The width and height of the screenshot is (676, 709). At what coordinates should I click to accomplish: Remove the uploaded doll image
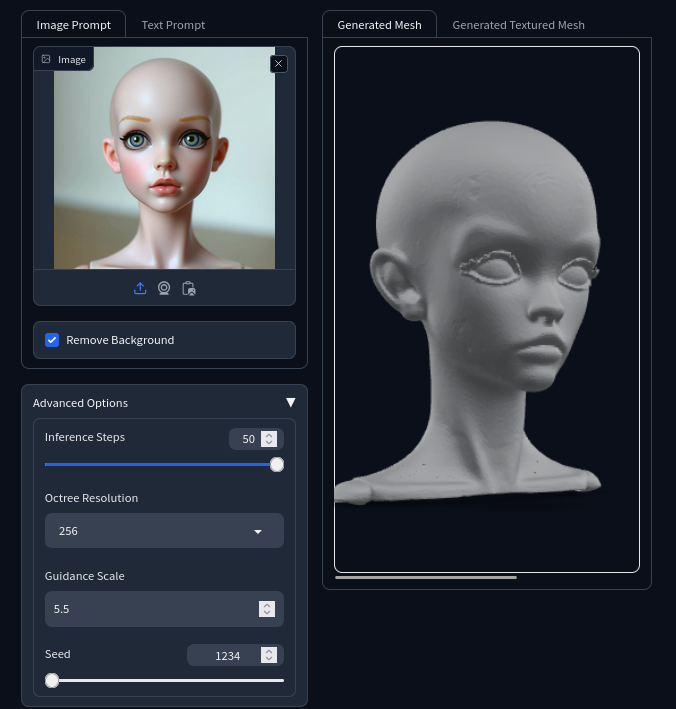click(279, 64)
